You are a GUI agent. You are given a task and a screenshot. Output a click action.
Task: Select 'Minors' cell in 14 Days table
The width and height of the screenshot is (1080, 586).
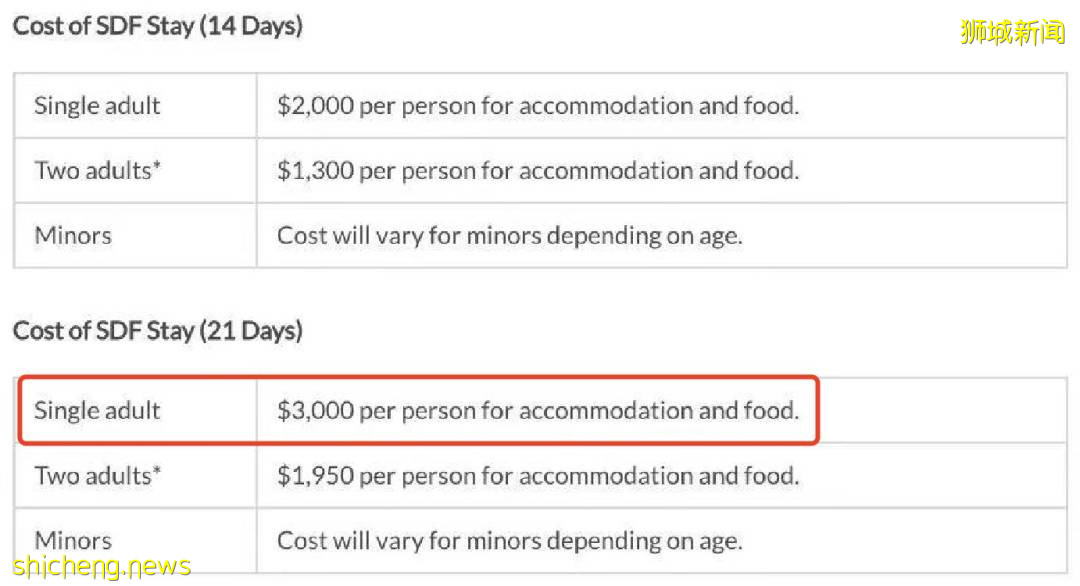click(73, 236)
